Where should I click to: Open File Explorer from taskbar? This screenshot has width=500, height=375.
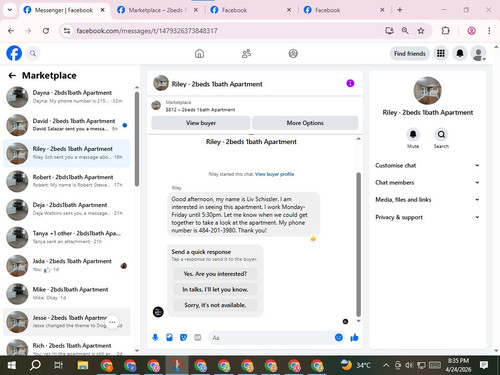(83, 365)
